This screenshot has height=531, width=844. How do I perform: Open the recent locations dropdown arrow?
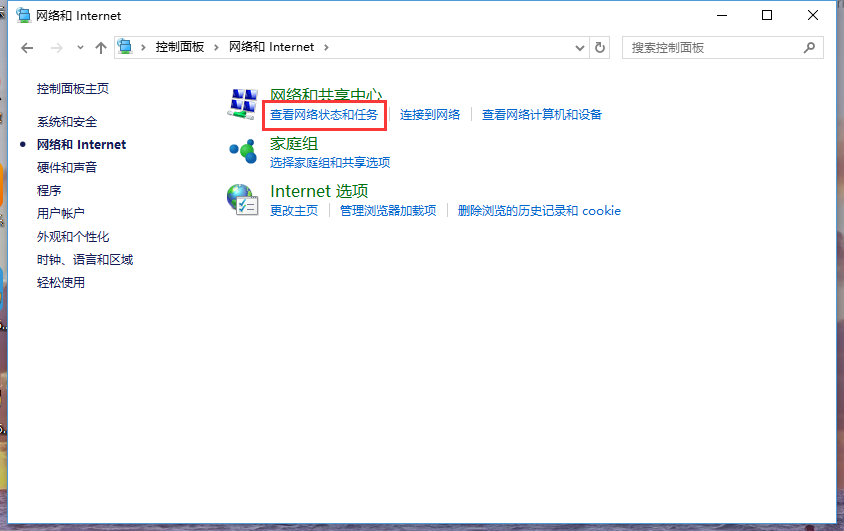point(80,48)
